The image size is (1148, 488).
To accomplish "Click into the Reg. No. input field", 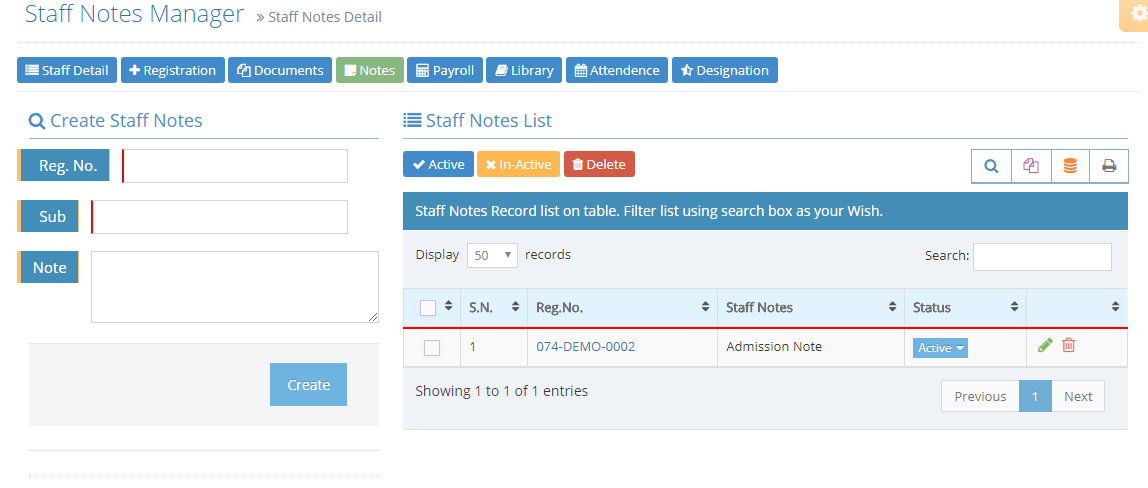I will click(235, 166).
